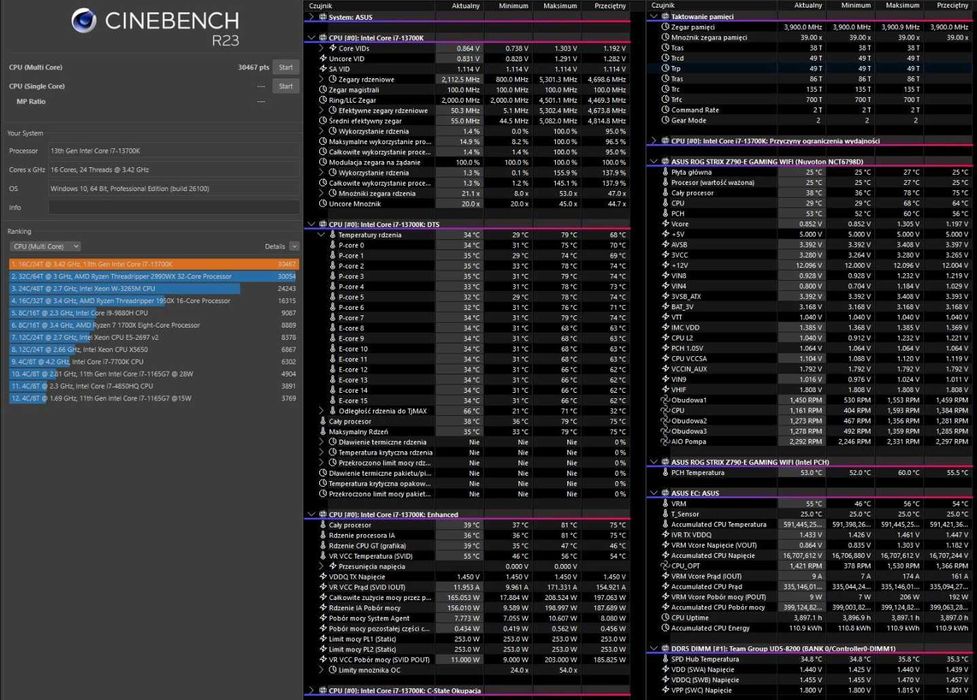Screen dimensions: 977x700
Task: Click the thermometer icon for P-core 7
Action: pyautogui.click(x=333, y=317)
